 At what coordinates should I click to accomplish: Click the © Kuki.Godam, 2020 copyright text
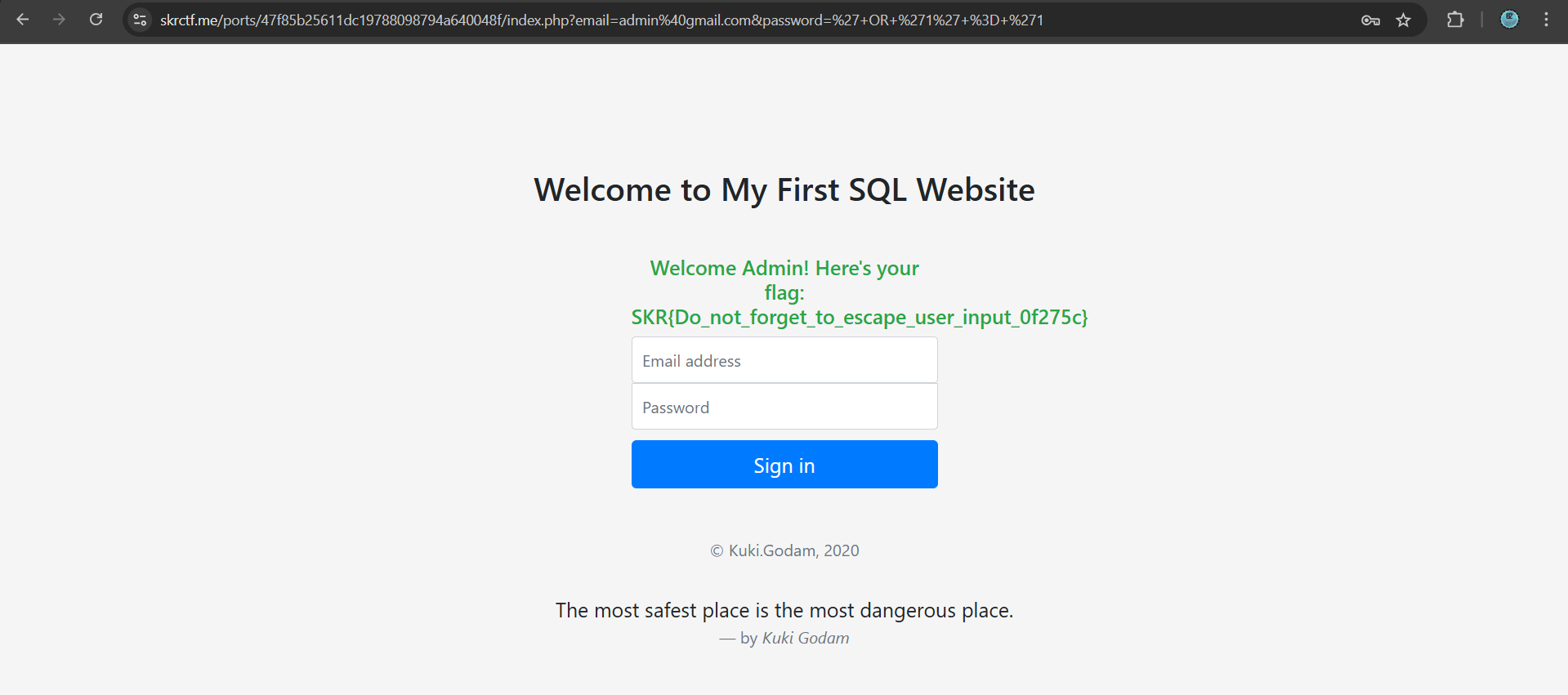(x=784, y=550)
